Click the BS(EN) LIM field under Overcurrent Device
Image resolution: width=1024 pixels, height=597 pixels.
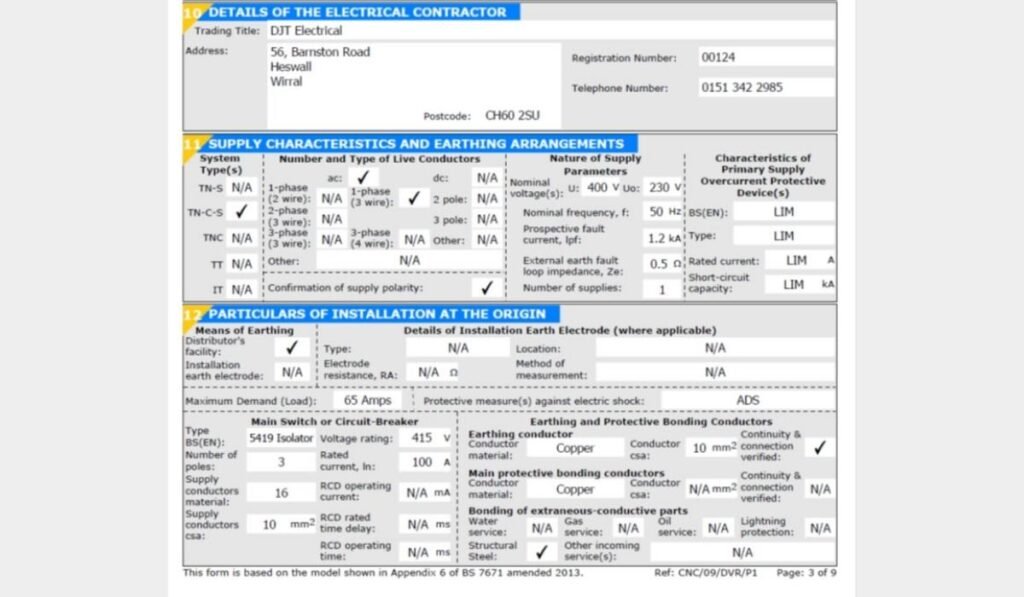coord(784,212)
